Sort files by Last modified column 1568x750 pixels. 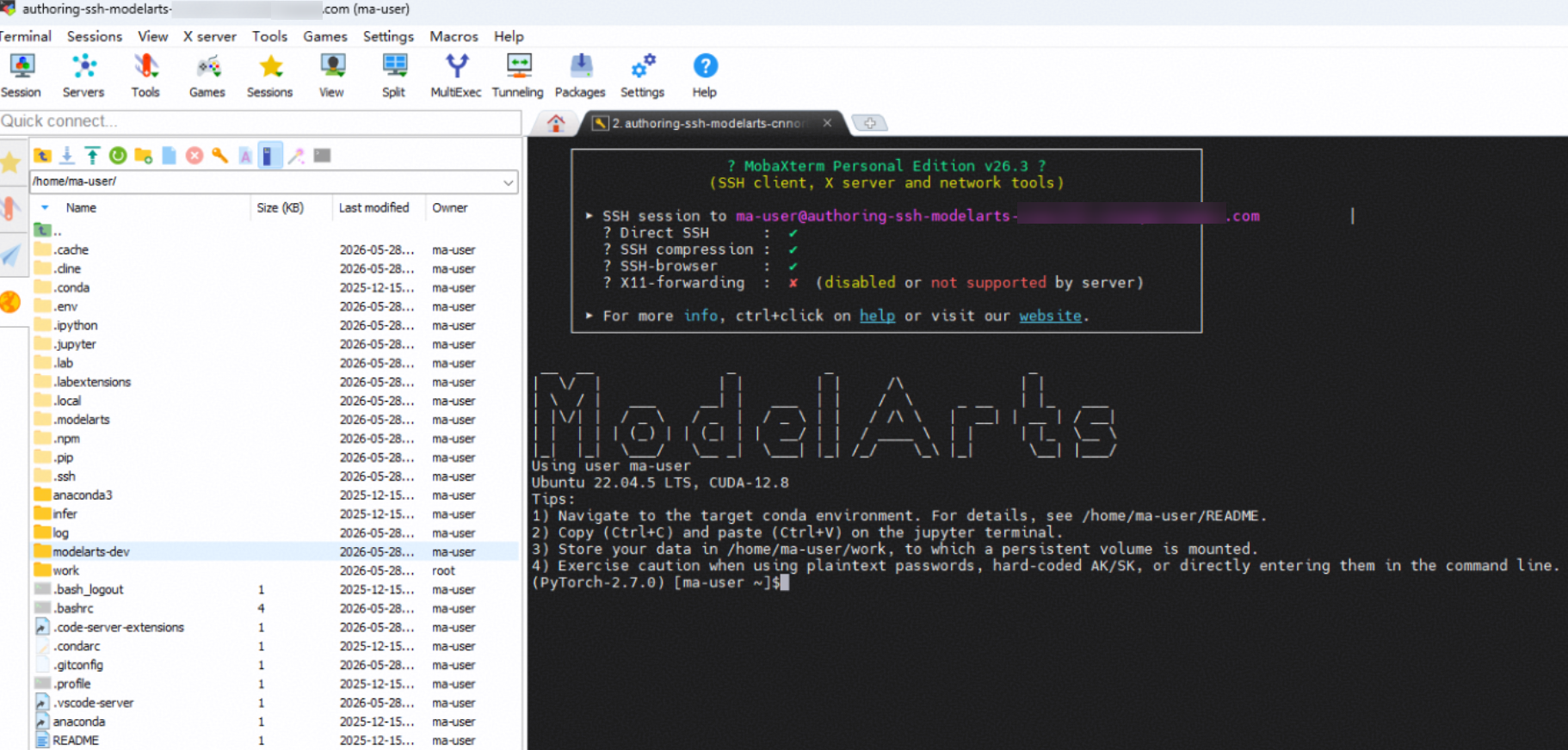click(x=373, y=207)
